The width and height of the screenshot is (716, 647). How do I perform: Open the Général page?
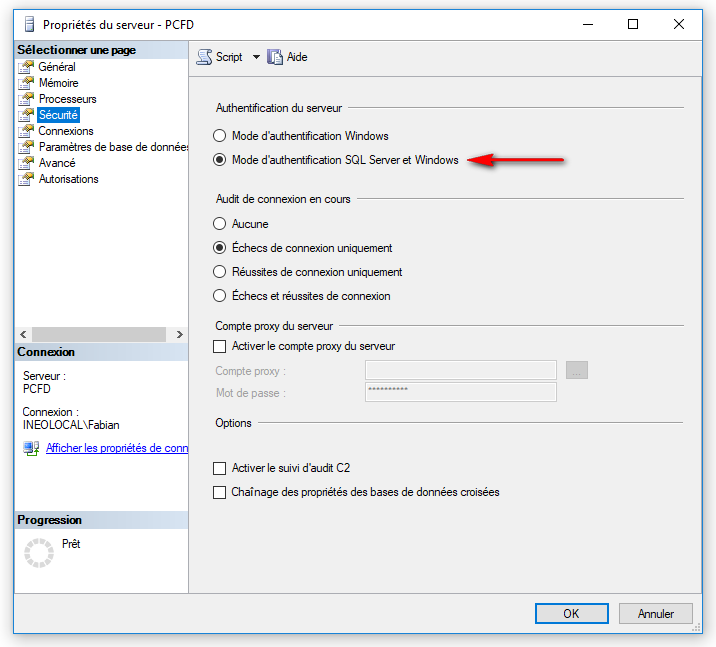(56, 67)
